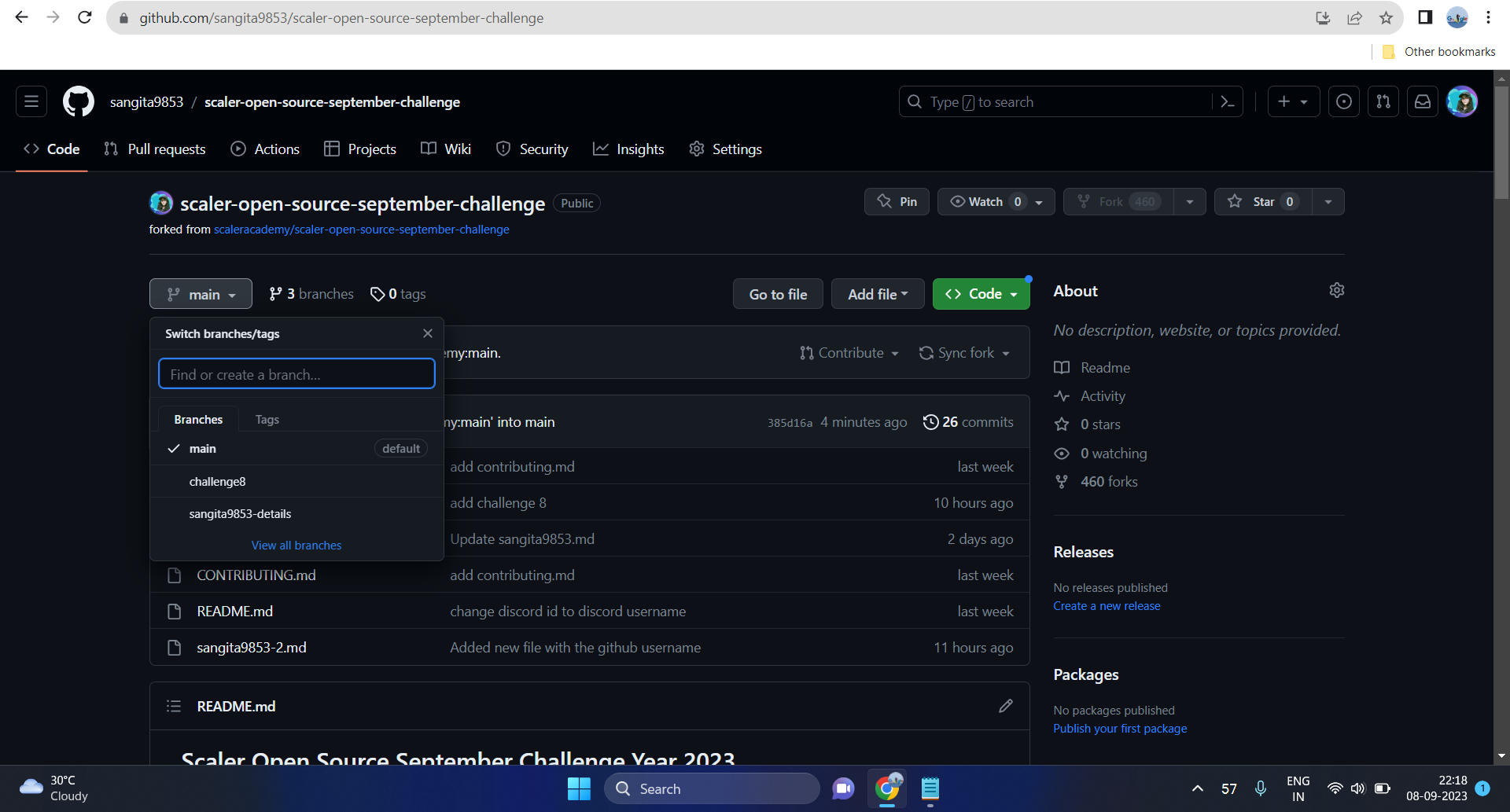Expand the Add file dropdown
The image size is (1510, 812).
[877, 293]
